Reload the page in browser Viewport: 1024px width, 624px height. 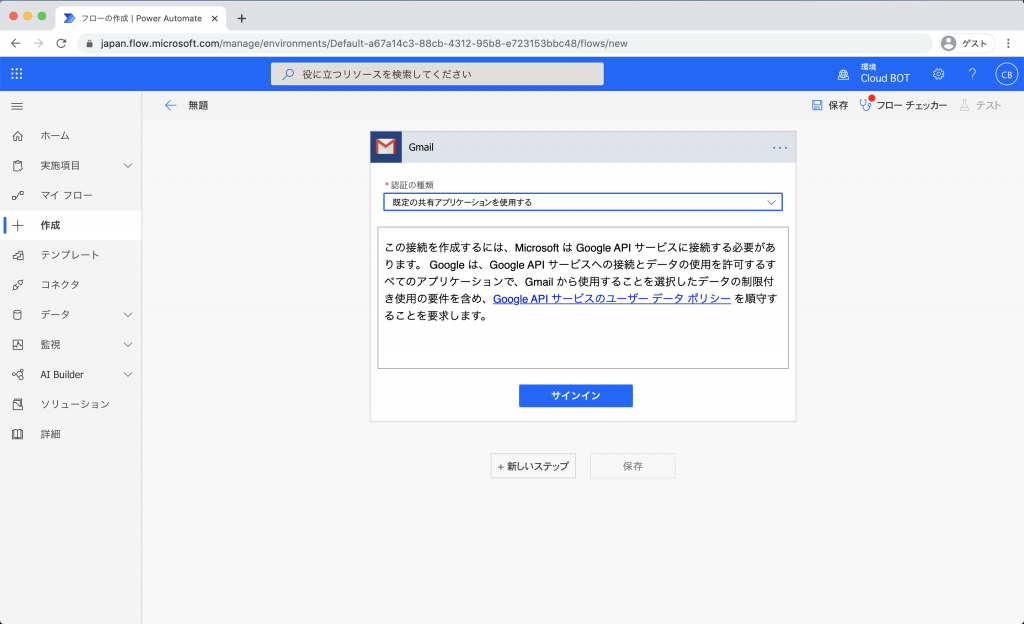click(61, 43)
